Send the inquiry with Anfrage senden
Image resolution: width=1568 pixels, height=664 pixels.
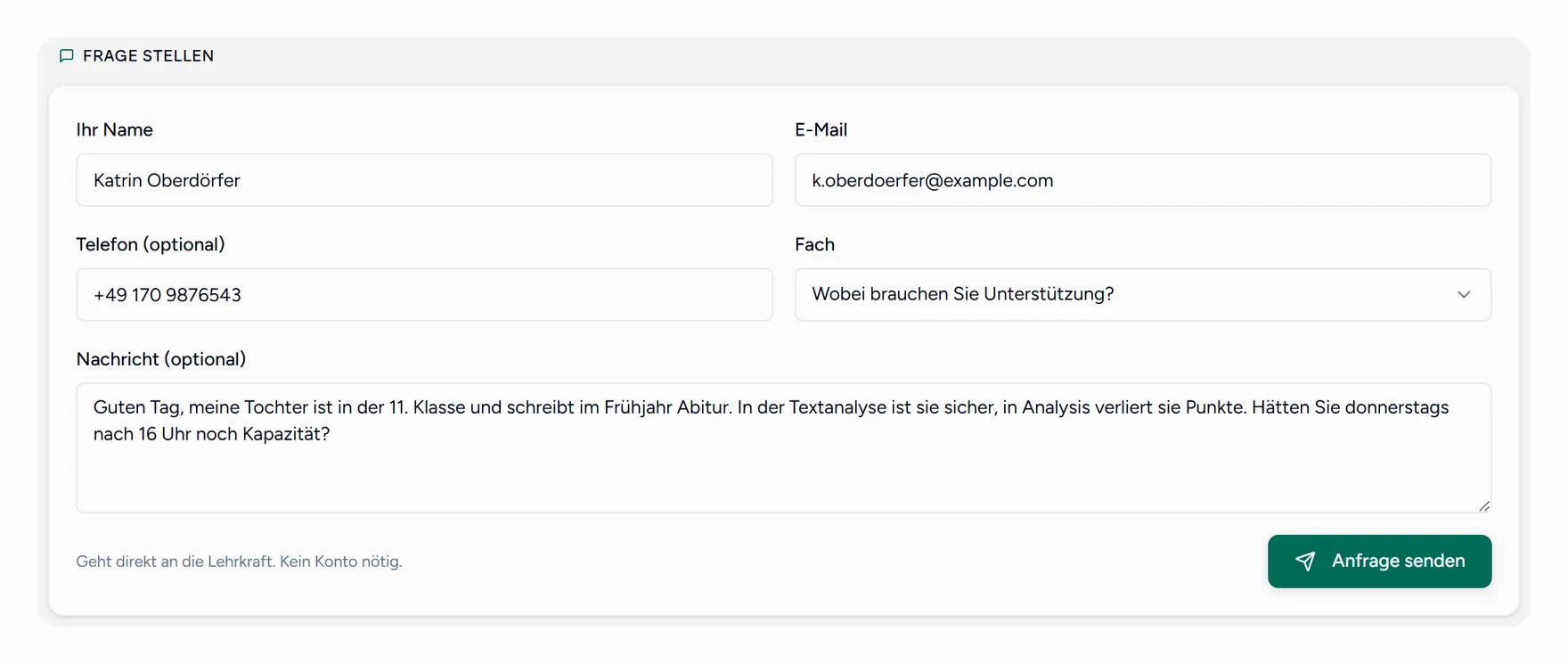[1379, 561]
